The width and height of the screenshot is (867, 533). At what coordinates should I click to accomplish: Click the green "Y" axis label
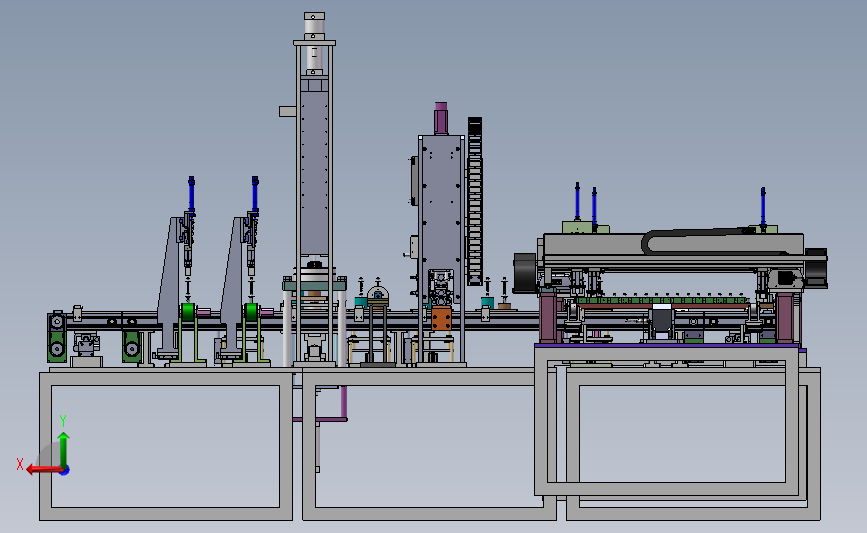(63, 421)
